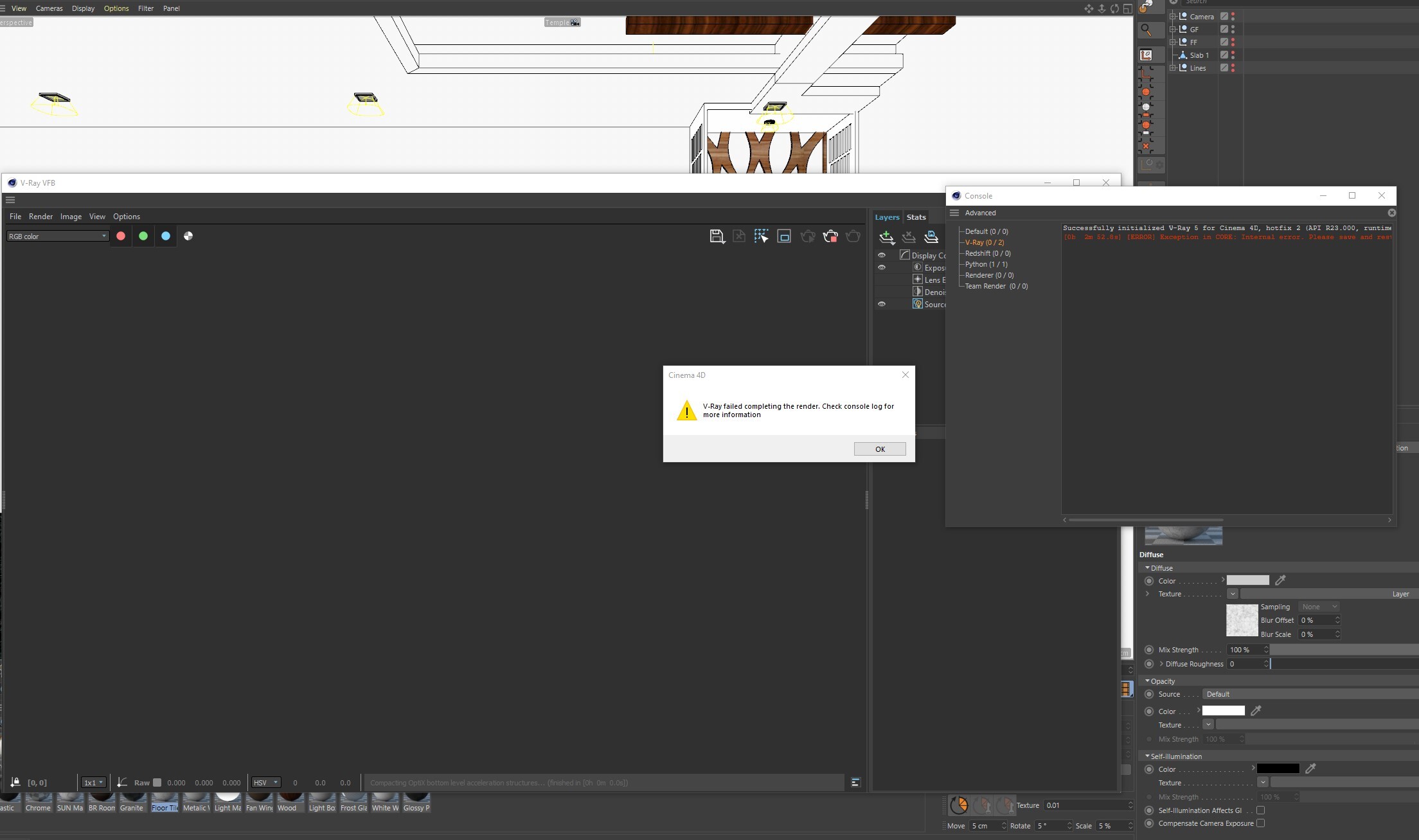
Task: Open the HSV color mode dropdown
Action: [265, 782]
